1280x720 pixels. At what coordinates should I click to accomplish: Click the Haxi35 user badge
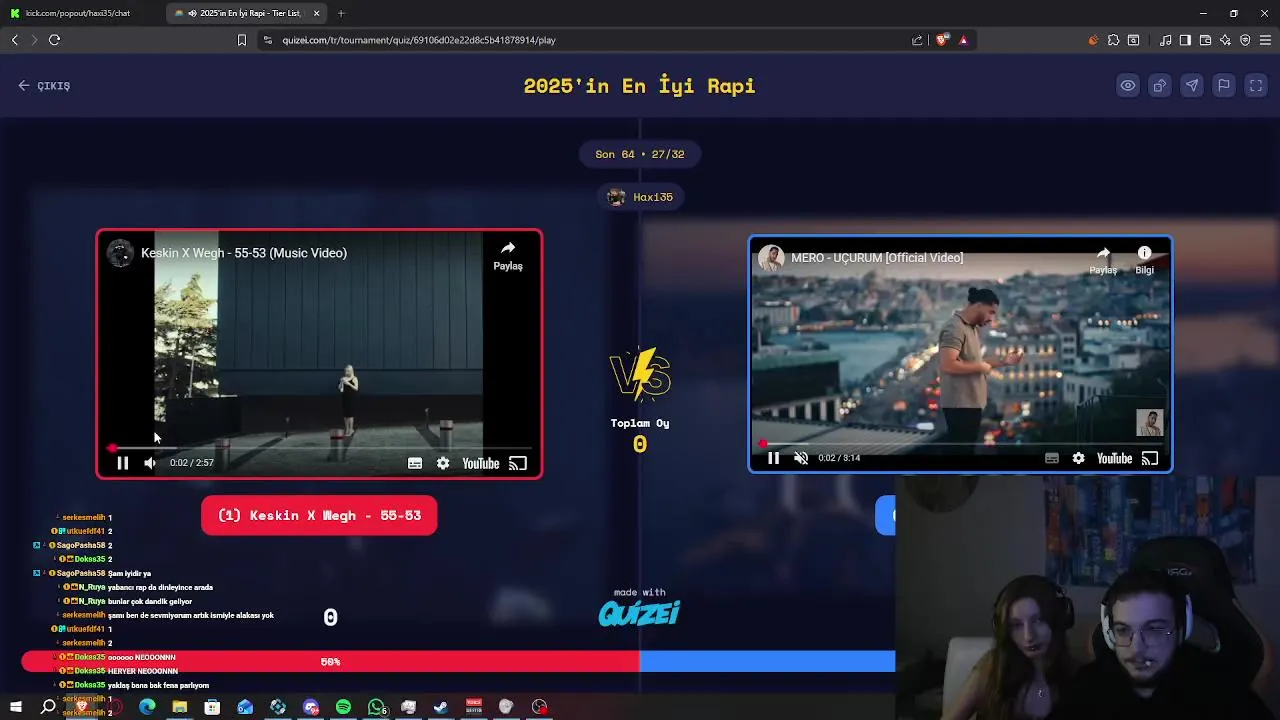640,197
